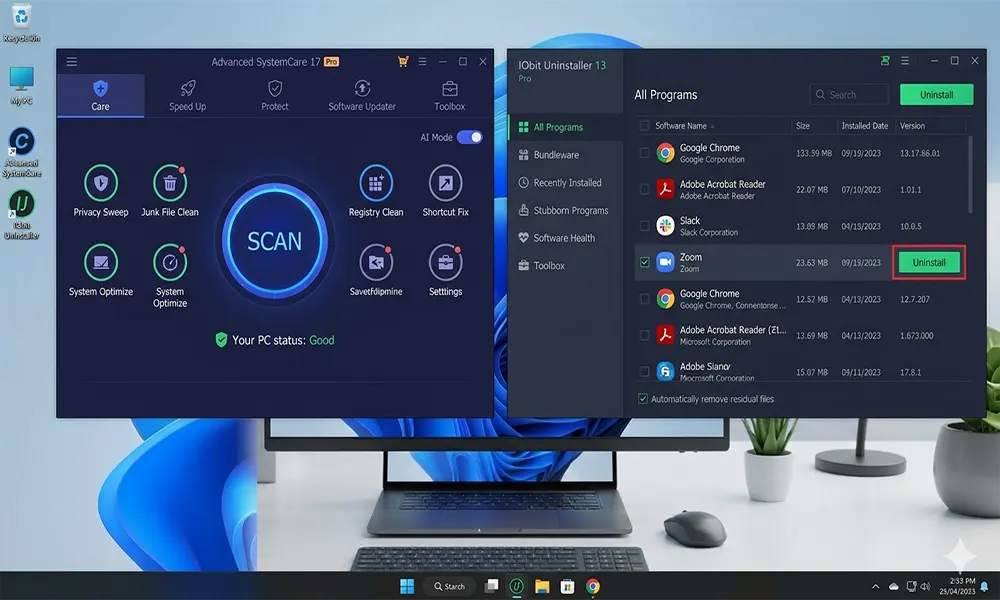Click the Uninstall button in the Zoom row
Screen dimensions: 1000x600
tap(929, 262)
